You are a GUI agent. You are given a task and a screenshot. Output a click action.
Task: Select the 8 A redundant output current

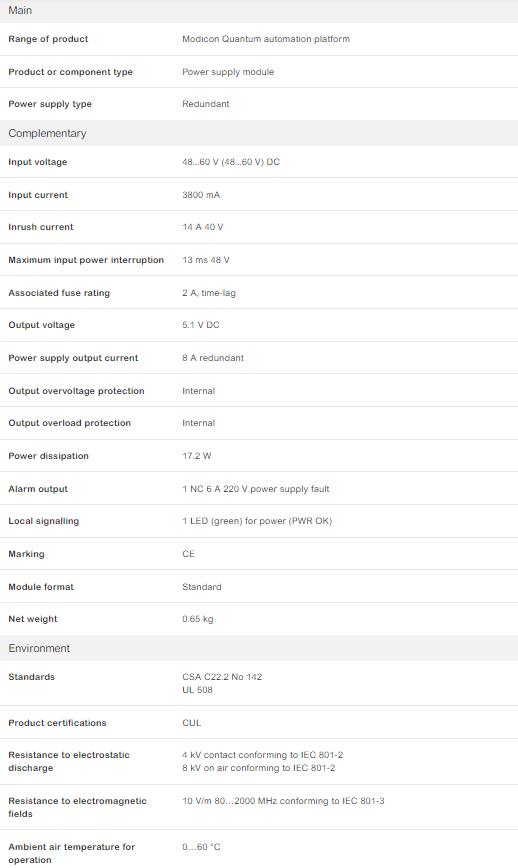pyautogui.click(x=213, y=358)
